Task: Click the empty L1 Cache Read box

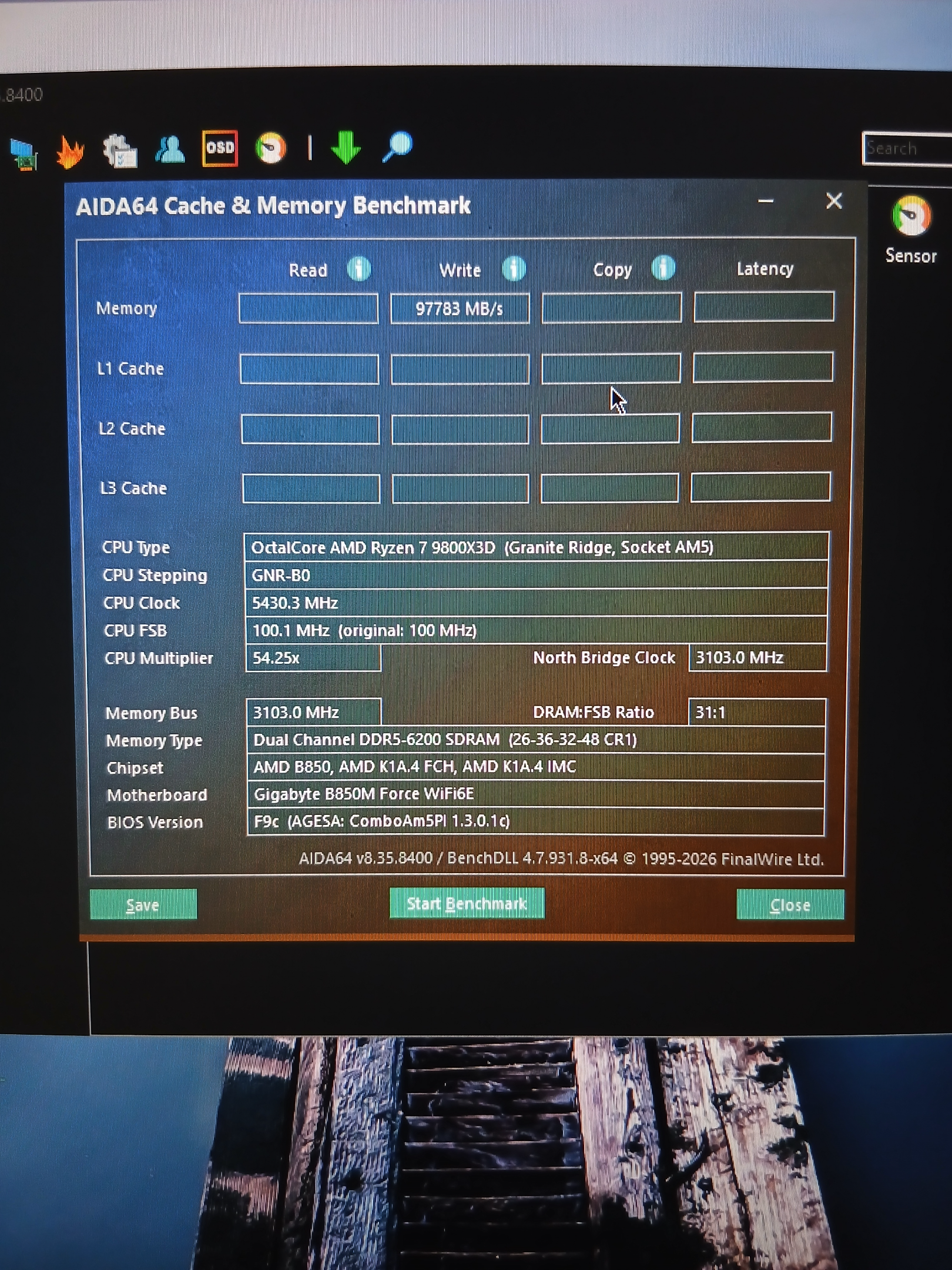Action: tap(309, 369)
